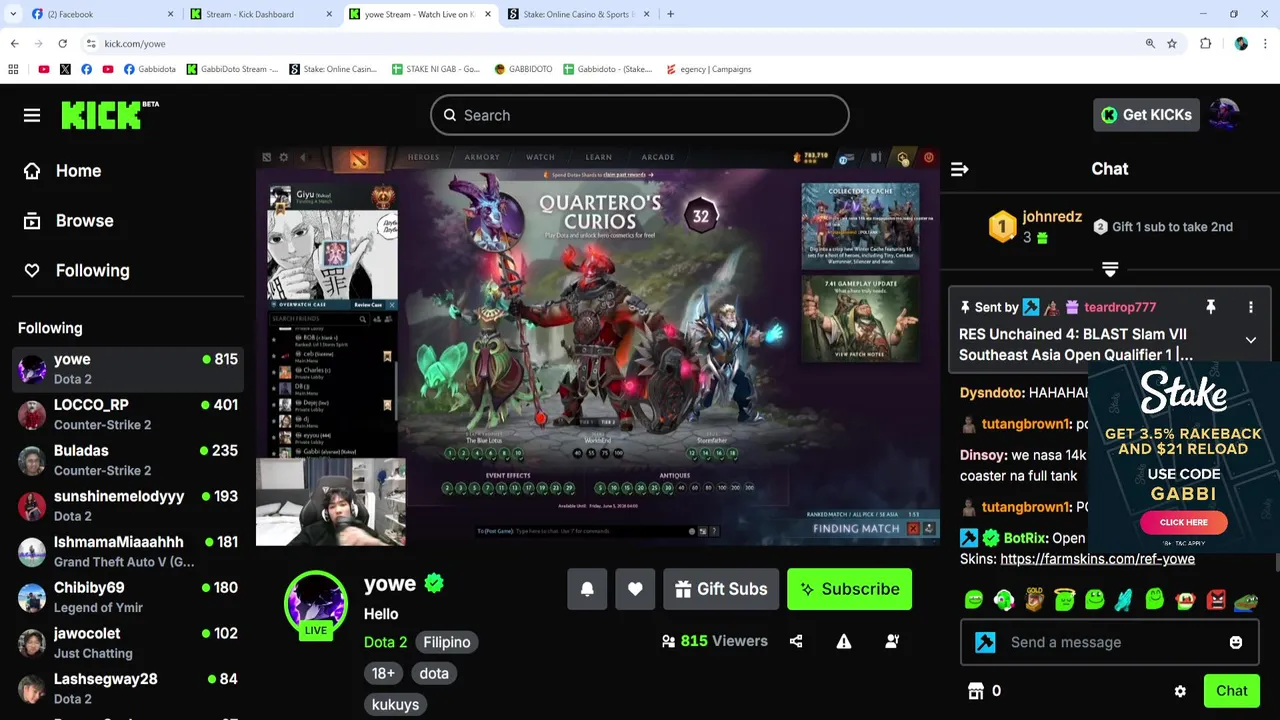Open the chat identity badge icon
1280x720 pixels.
985,642
